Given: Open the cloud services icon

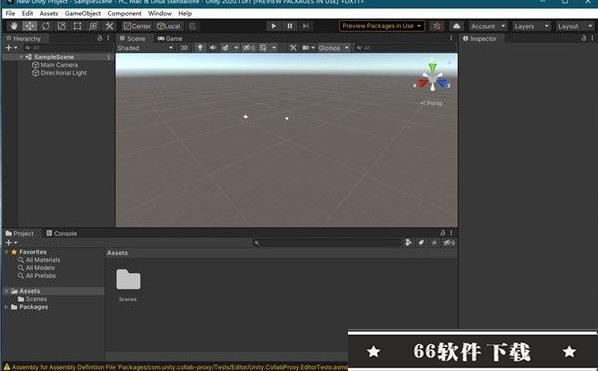Looking at the screenshot, I should pos(457,26).
